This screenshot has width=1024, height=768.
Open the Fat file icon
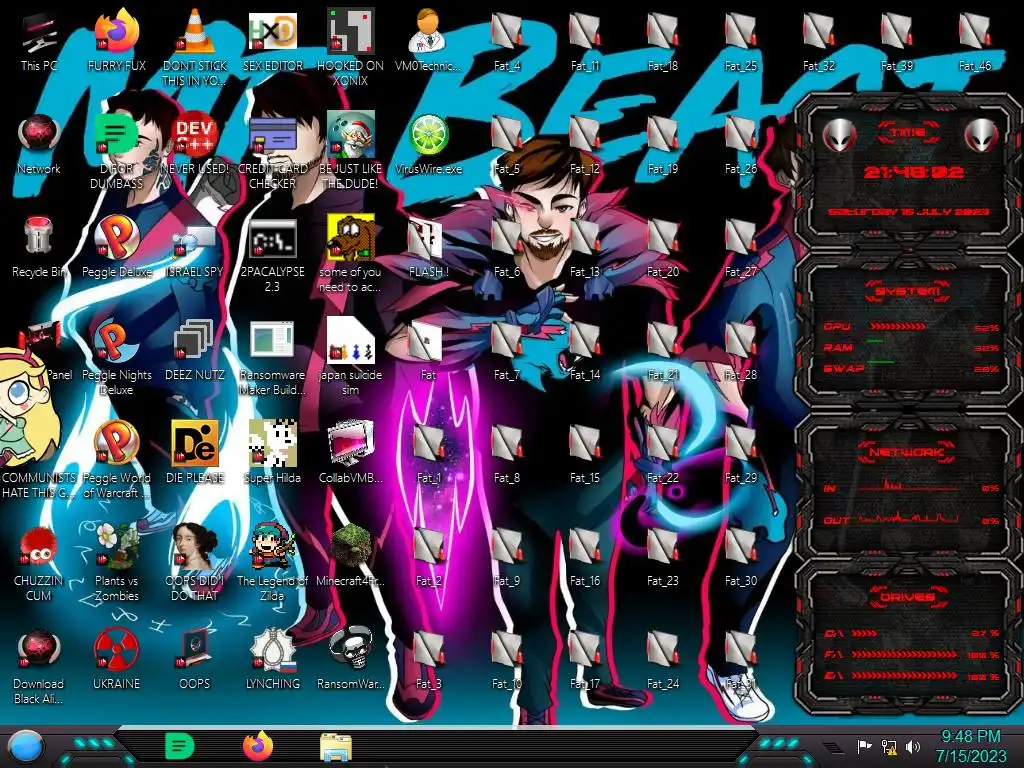426,342
